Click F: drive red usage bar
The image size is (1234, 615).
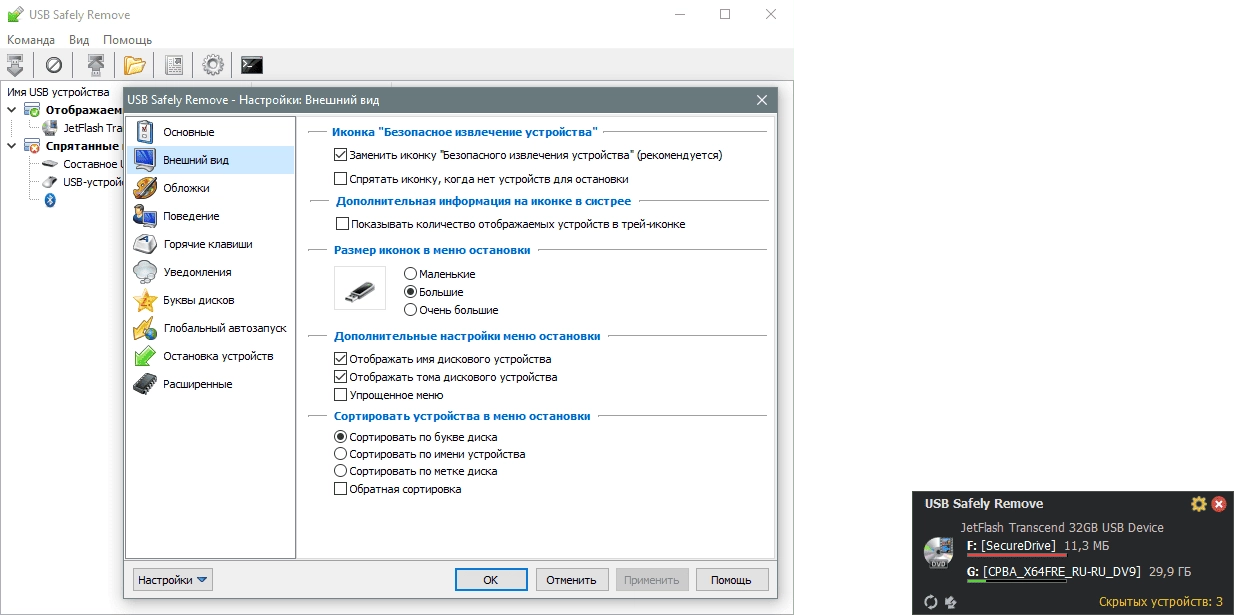[x=1017, y=555]
